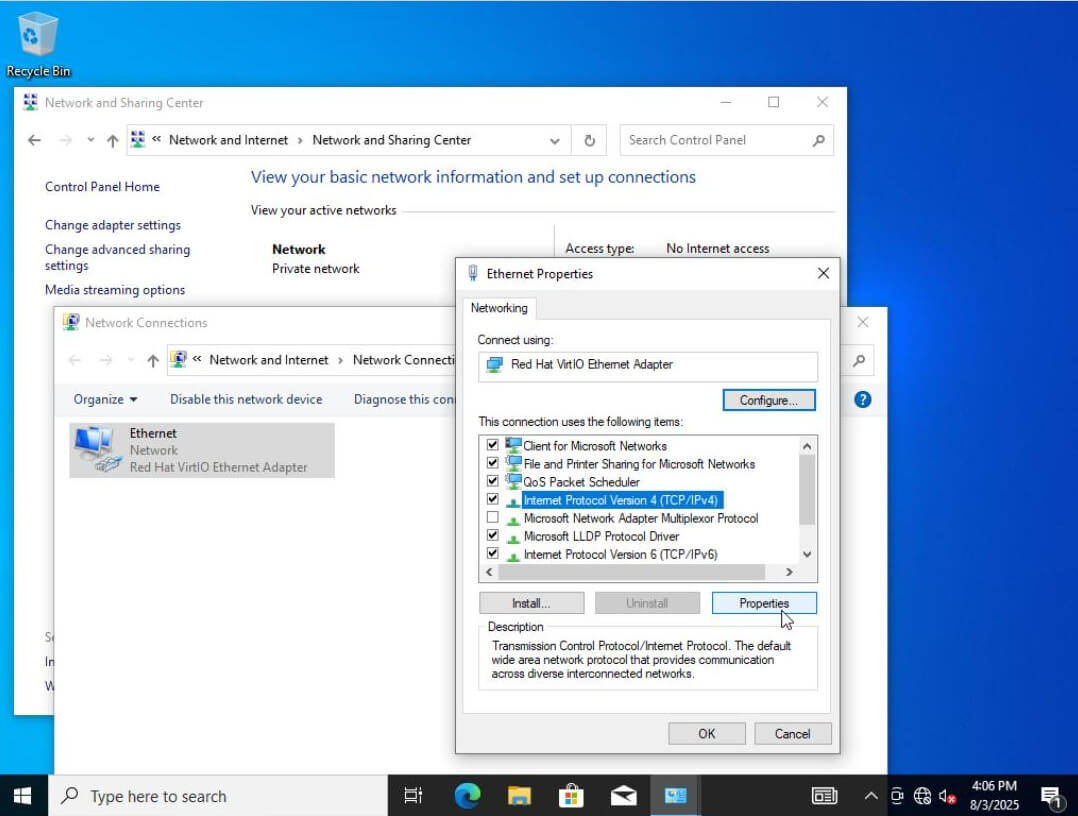The width and height of the screenshot is (1078, 816).
Task: Toggle Microsoft LLDP Protocol Driver checkbox
Action: (492, 535)
